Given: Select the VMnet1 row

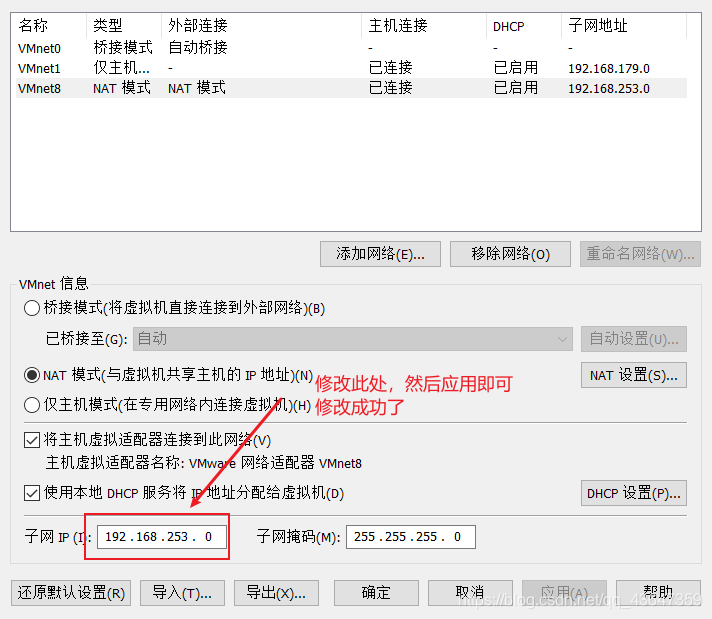Looking at the screenshot, I should (x=351, y=68).
